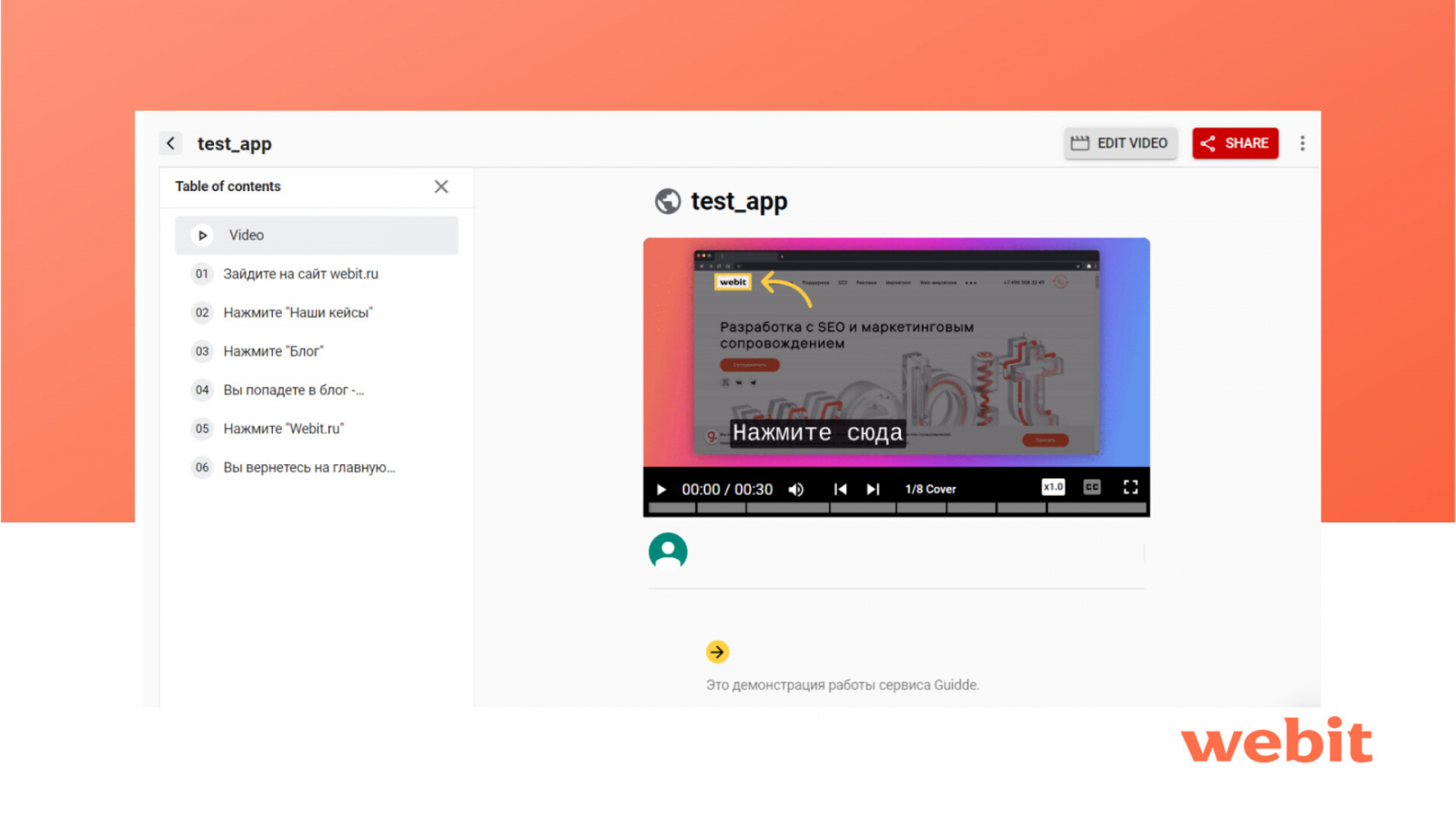
Task: Click the red SHARE button
Action: click(x=1235, y=143)
